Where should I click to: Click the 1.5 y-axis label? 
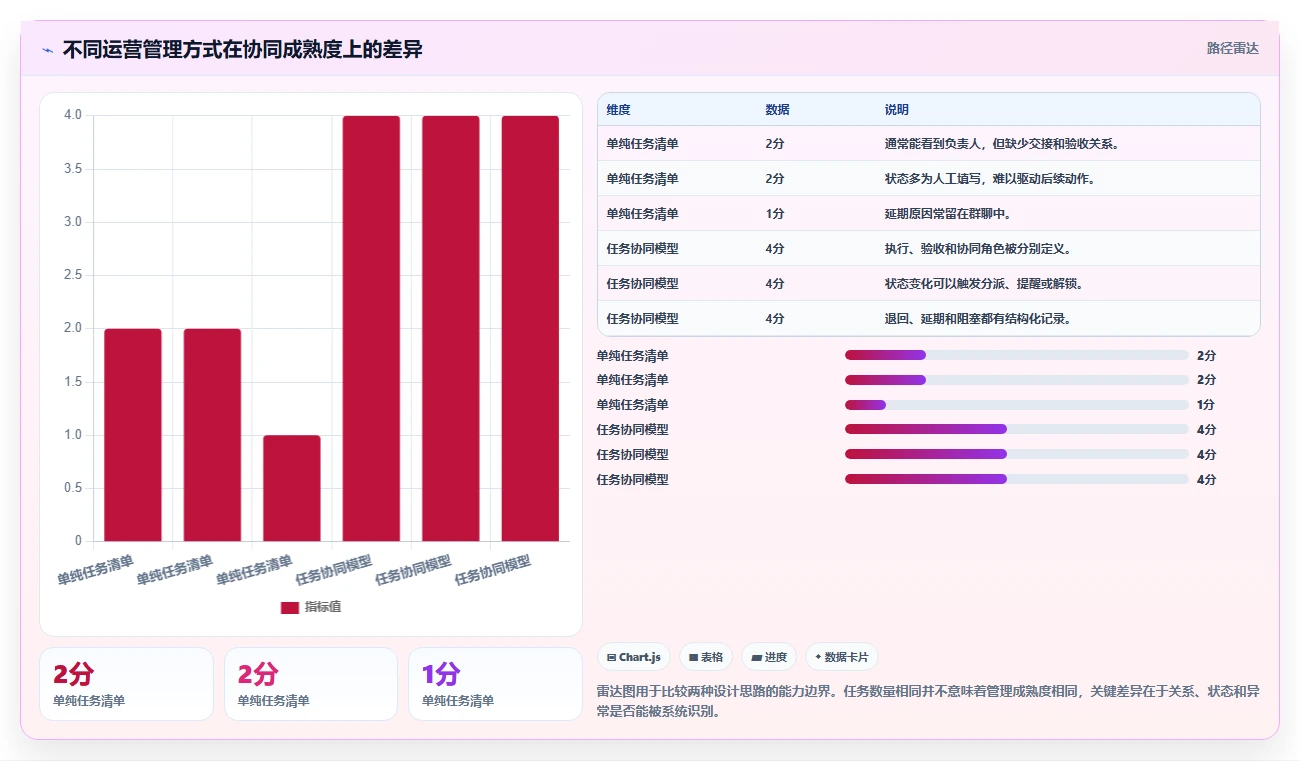click(73, 382)
